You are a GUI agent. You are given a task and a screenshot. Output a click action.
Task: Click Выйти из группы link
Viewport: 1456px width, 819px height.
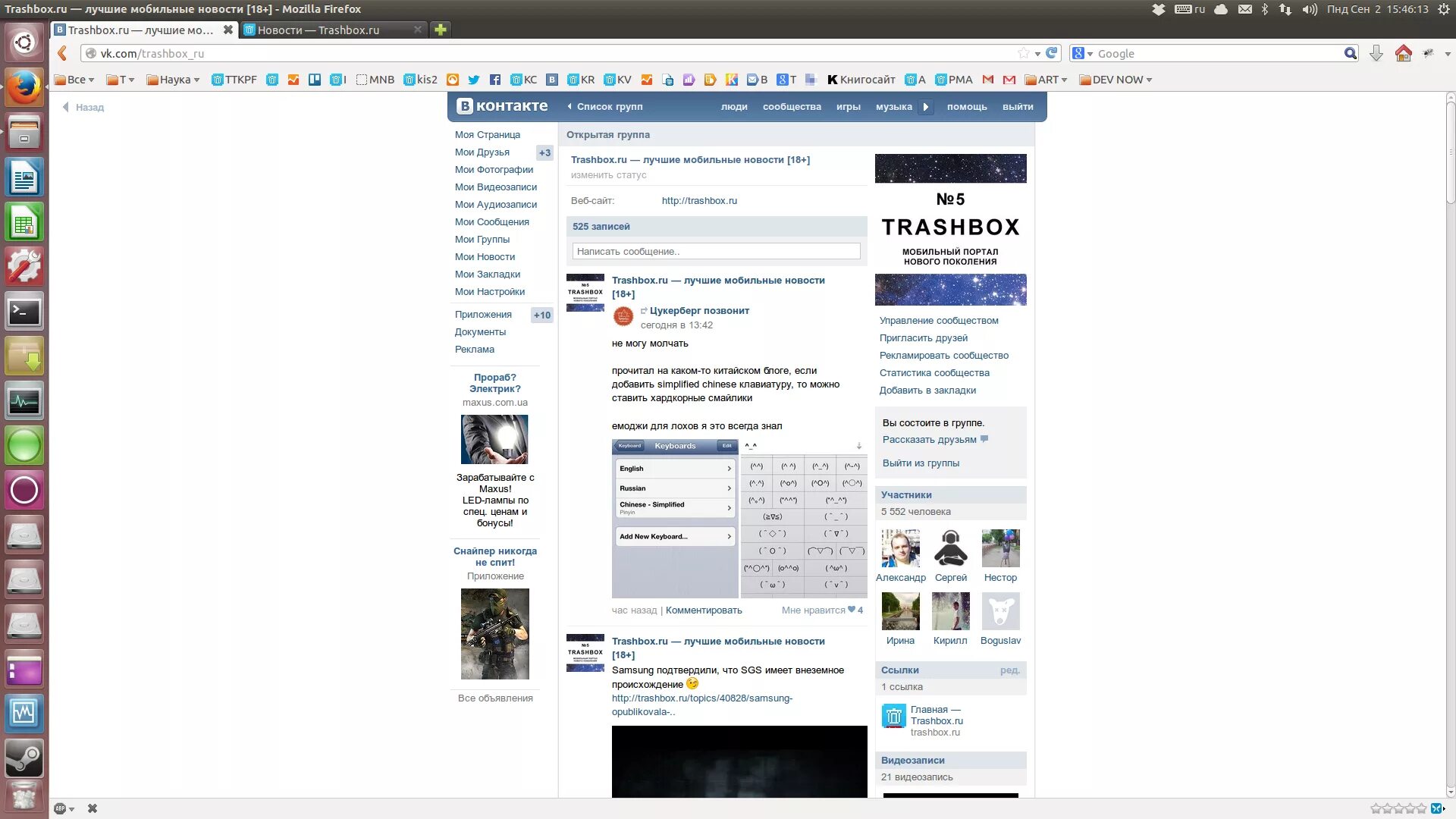point(920,463)
